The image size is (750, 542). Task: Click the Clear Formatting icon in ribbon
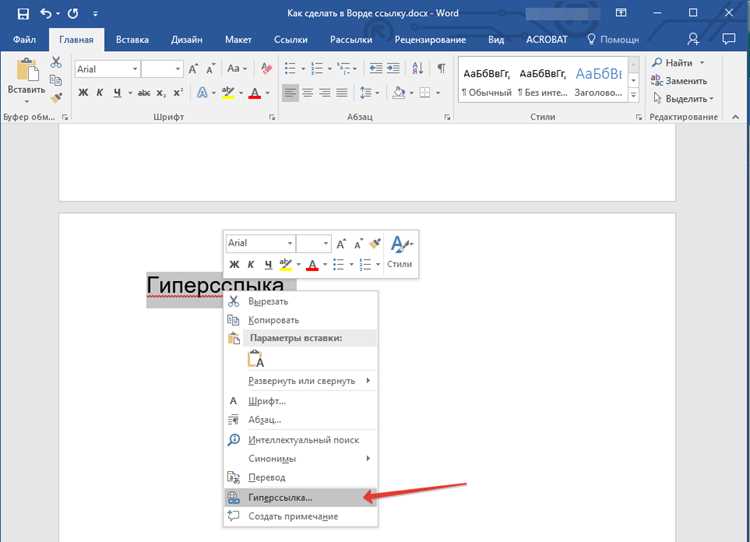(266, 69)
